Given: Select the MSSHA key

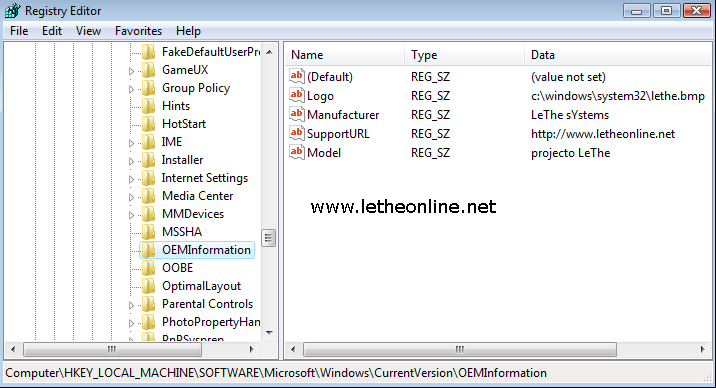Looking at the screenshot, I should point(182,232).
